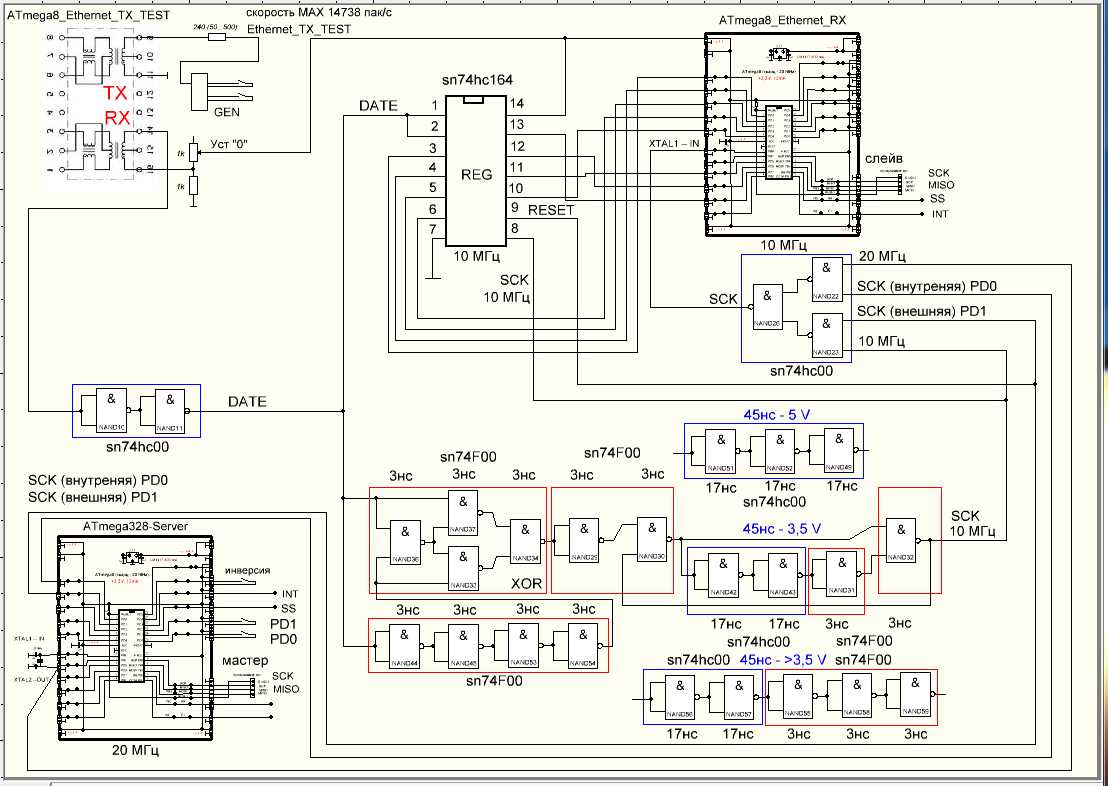This screenshot has width=1108, height=786.
Task: Click the NAND32 gate at SCK output
Action: 904,540
